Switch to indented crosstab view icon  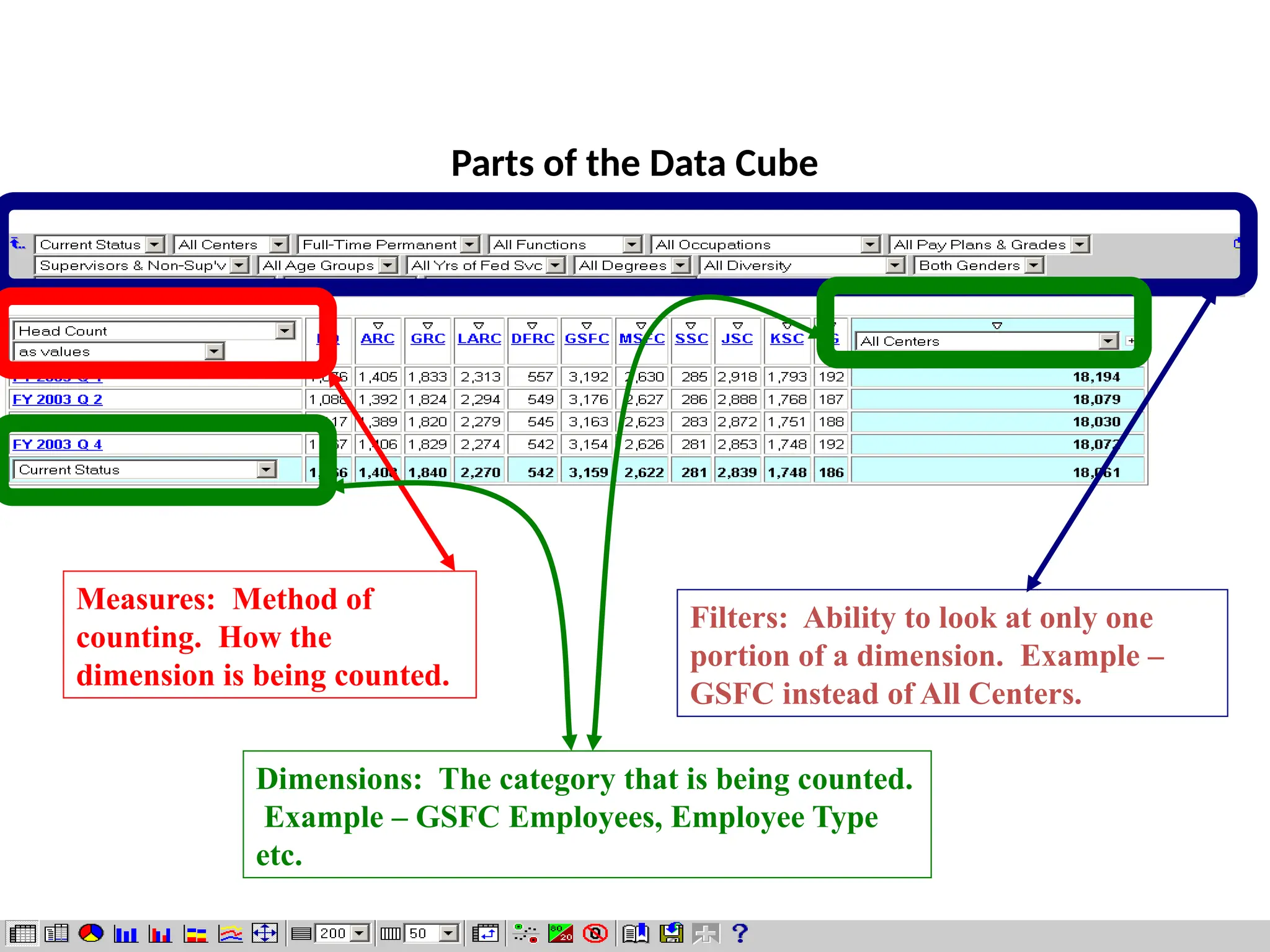pyautogui.click(x=56, y=933)
